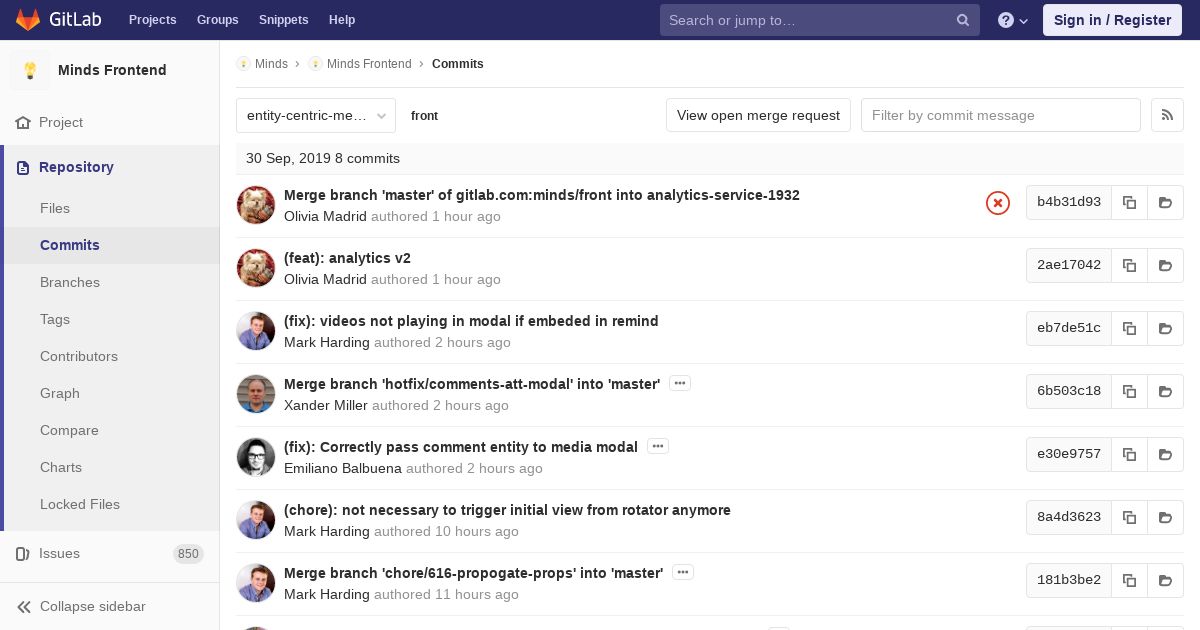Click View open merge request
Screen dimensions: 1200x630
coord(758,115)
